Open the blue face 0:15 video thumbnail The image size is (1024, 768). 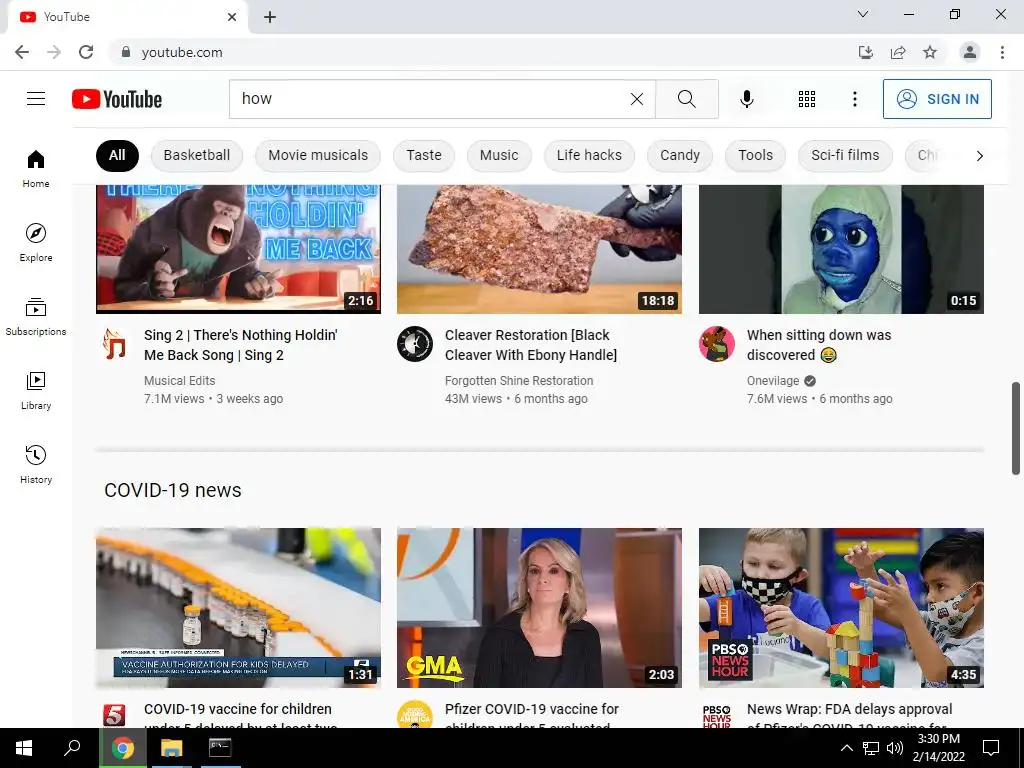pyautogui.click(x=841, y=249)
